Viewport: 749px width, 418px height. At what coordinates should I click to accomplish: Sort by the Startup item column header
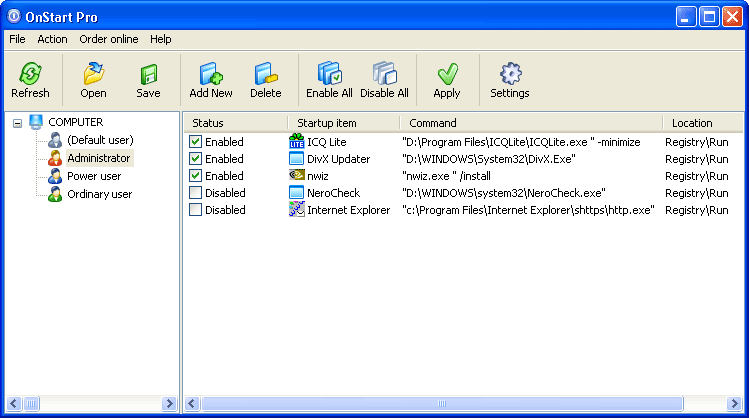(343, 123)
